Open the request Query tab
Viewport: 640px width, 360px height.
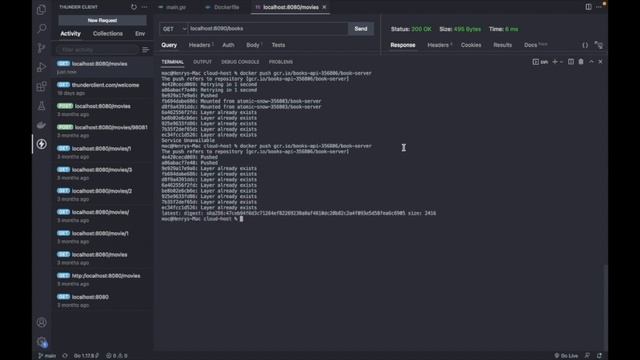(x=169, y=45)
